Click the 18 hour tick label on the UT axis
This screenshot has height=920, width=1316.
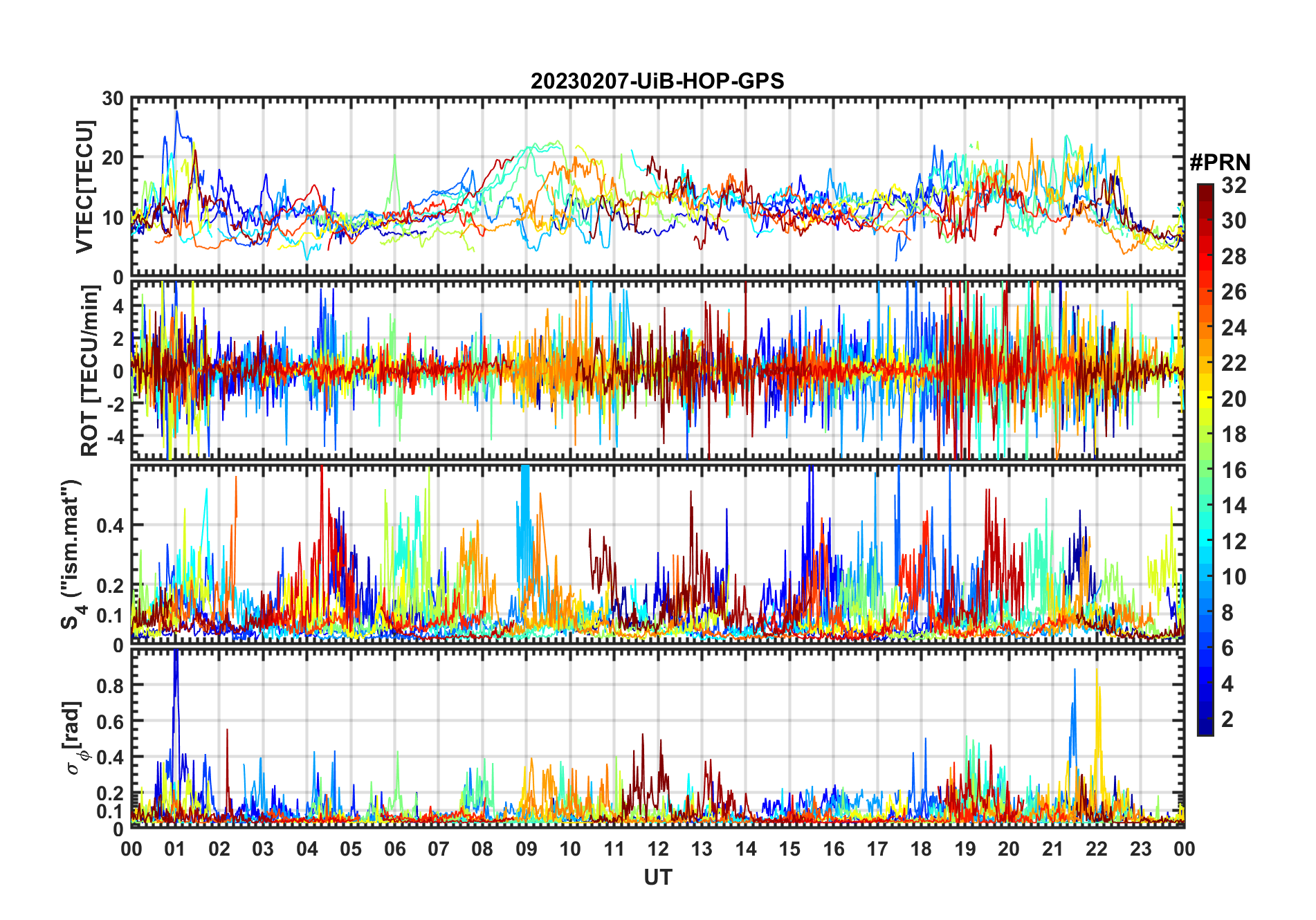(x=921, y=849)
